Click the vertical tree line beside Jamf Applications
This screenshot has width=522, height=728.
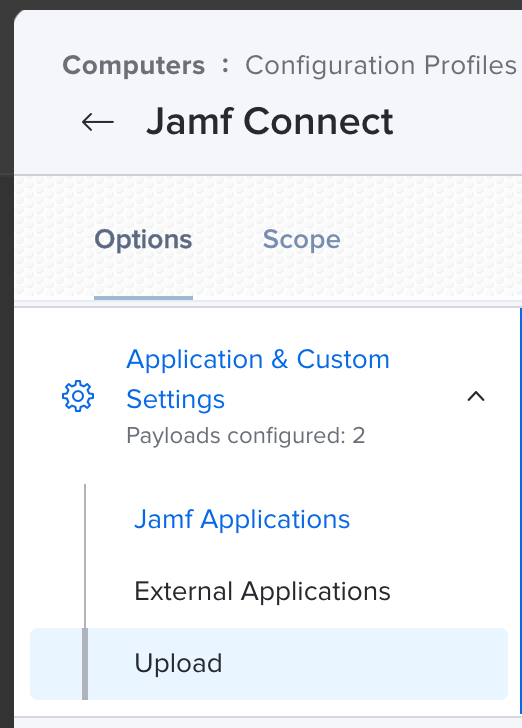85,519
